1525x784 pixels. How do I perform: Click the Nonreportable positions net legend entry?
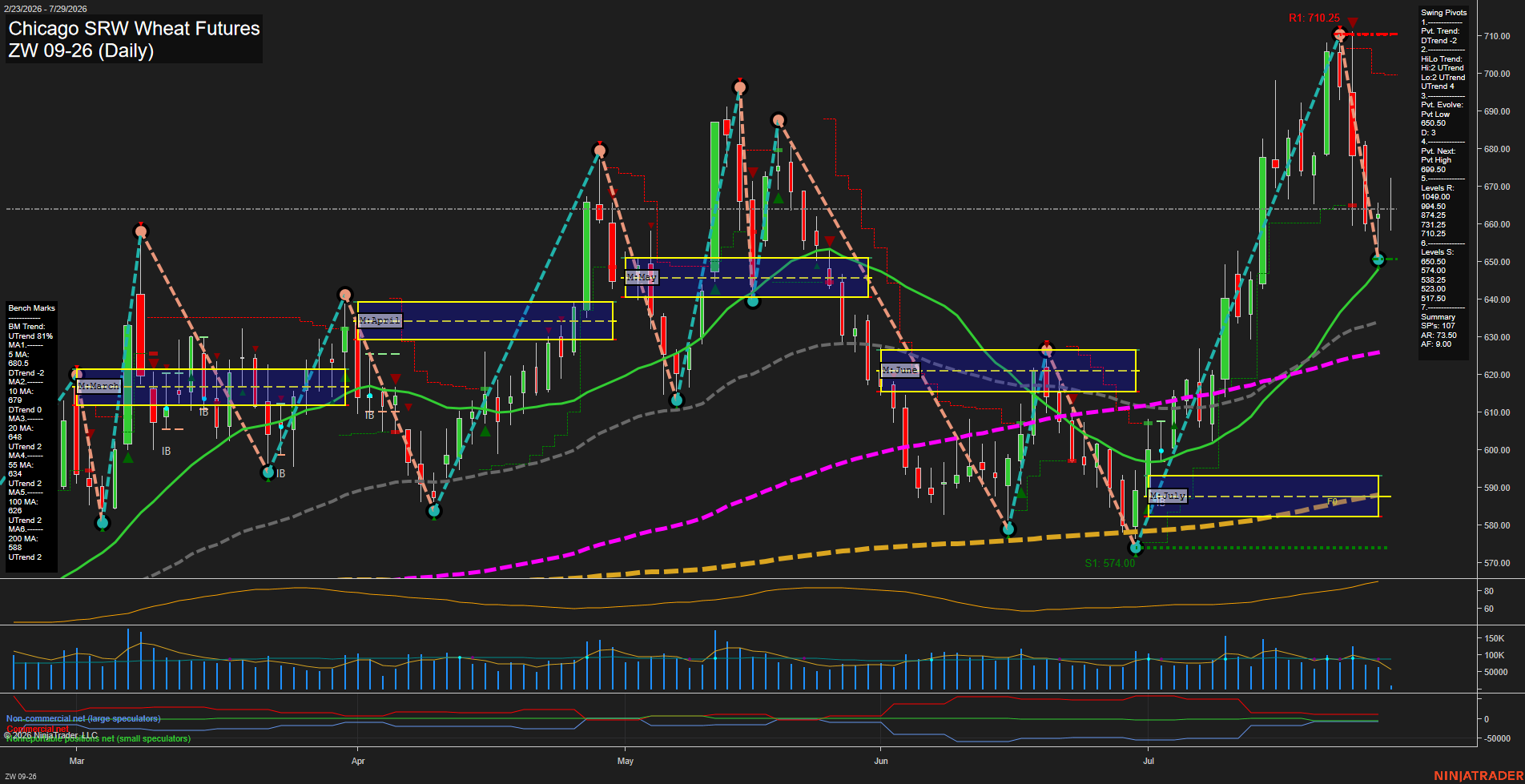99,738
